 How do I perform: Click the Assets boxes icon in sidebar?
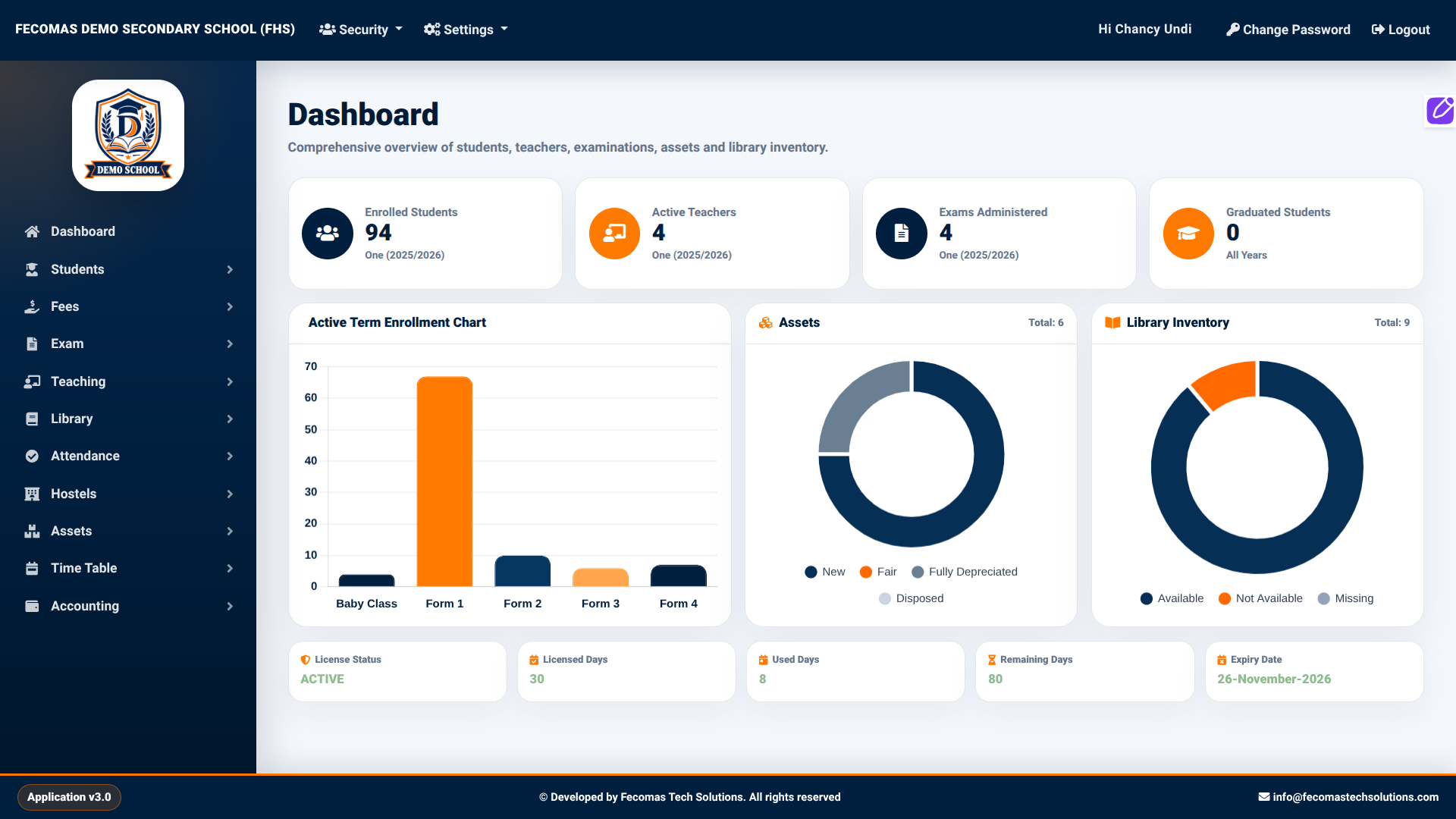[32, 532]
